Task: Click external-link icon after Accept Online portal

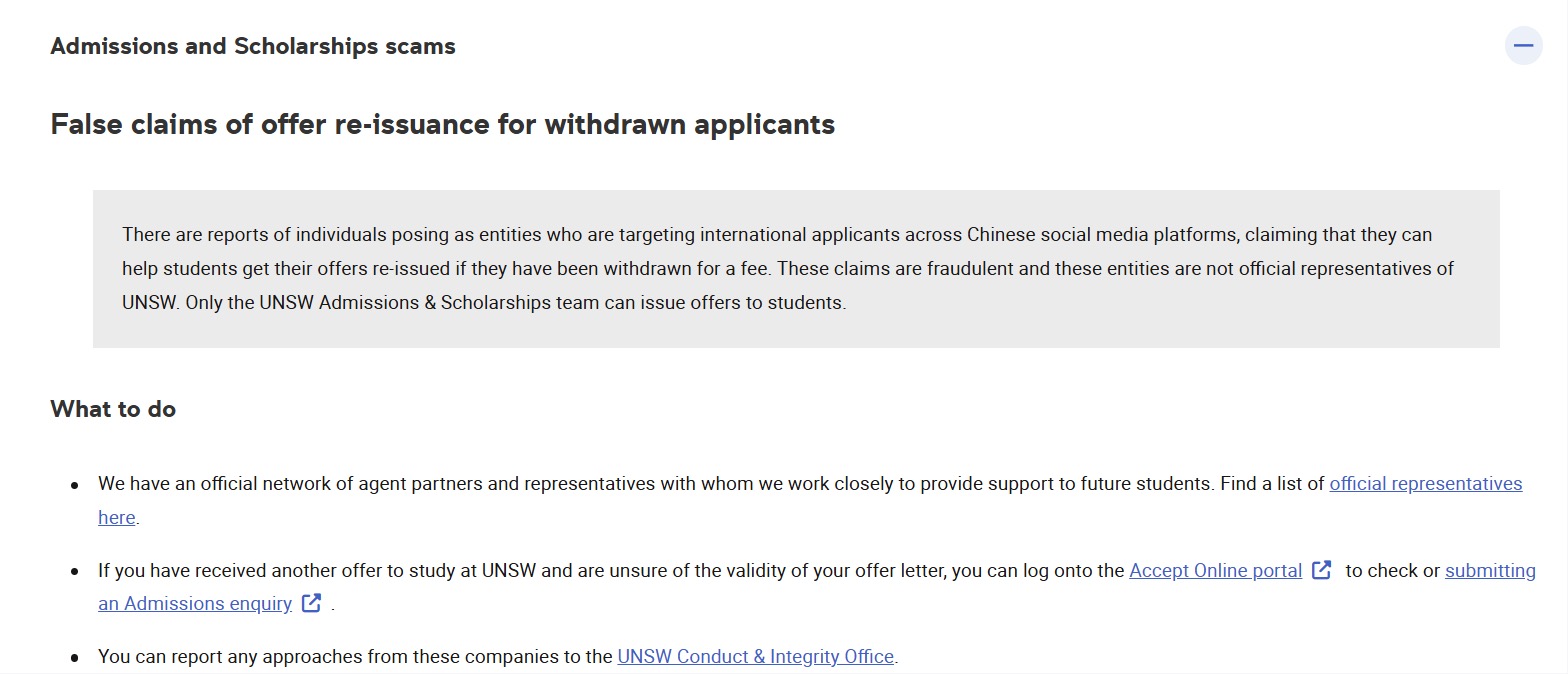Action: (1322, 570)
